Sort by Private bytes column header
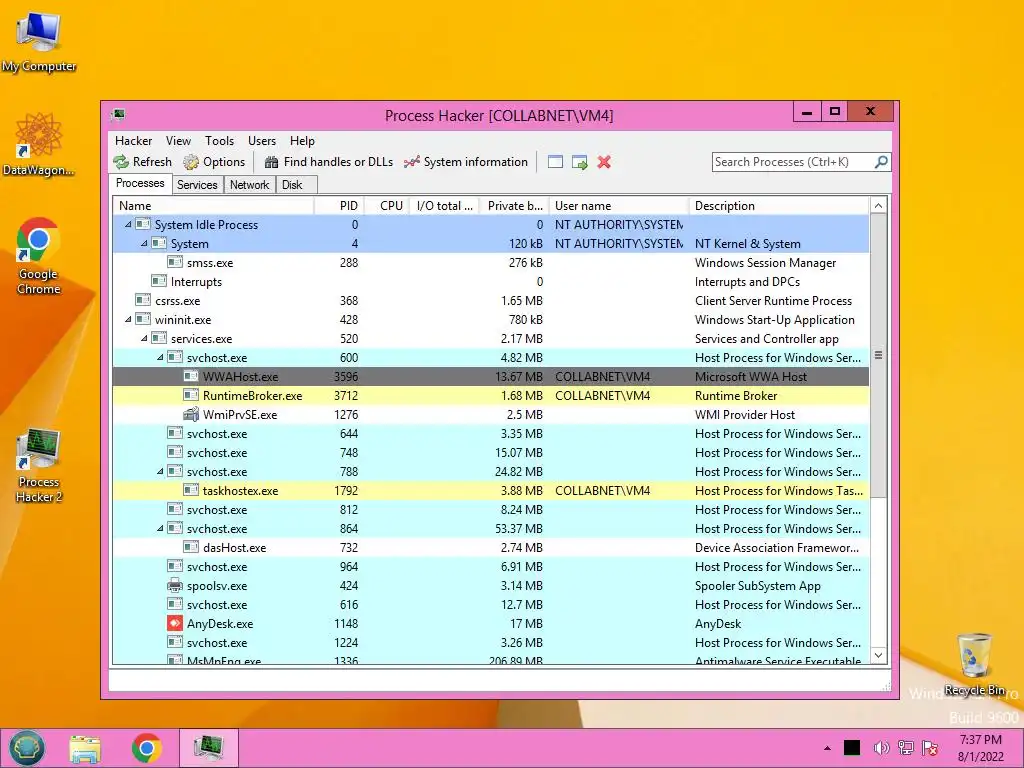 (514, 206)
